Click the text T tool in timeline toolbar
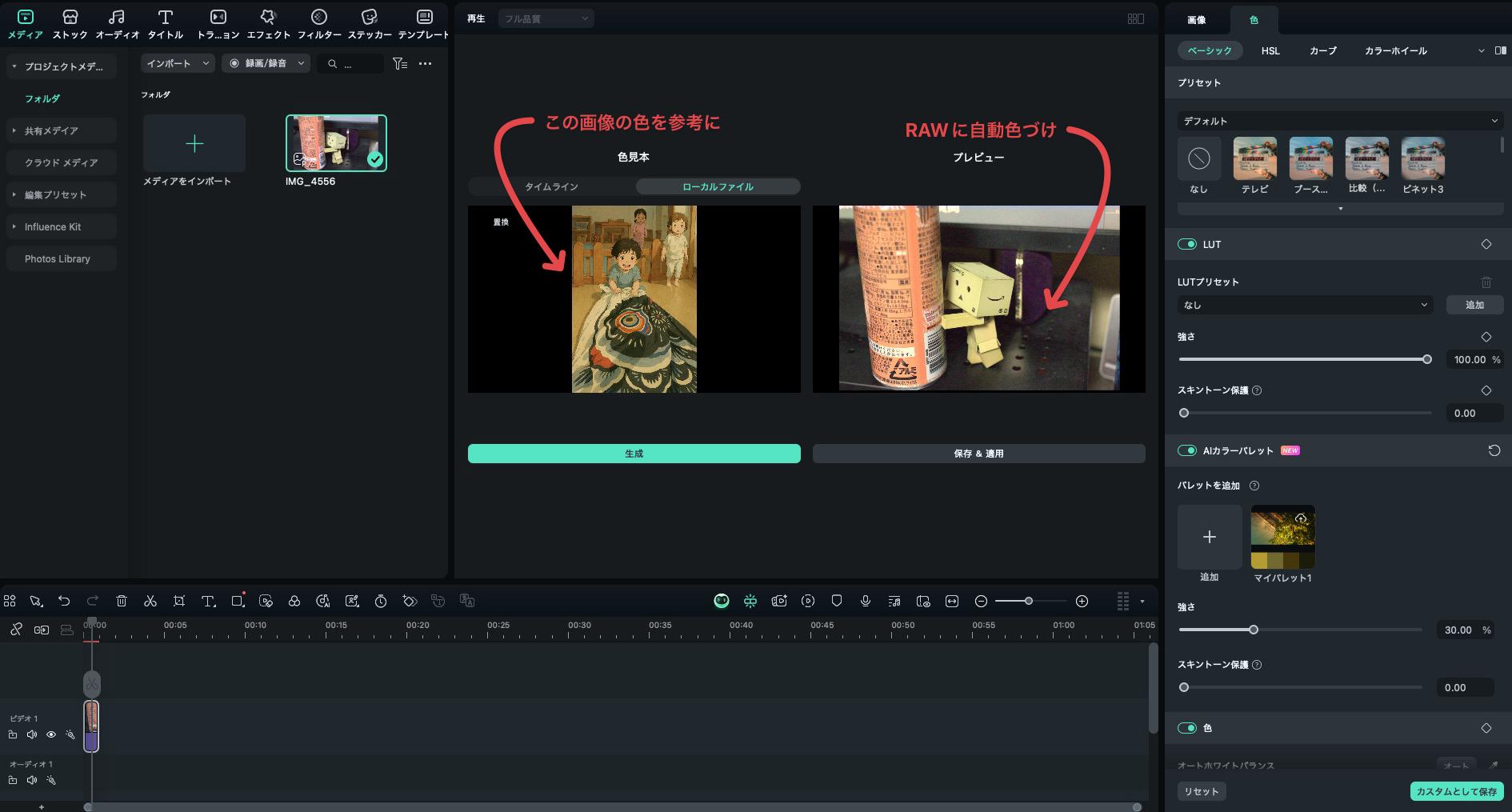This screenshot has height=812, width=1512. (208, 601)
